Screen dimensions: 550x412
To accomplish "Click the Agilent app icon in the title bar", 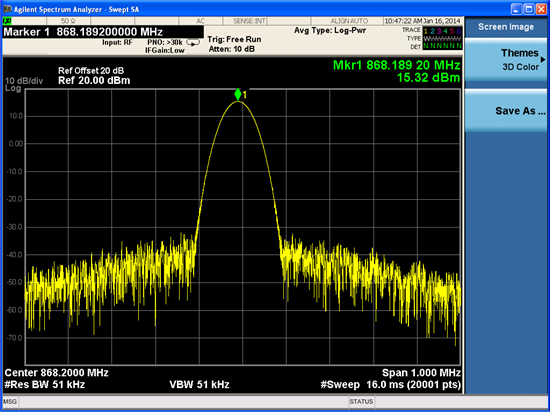I will 7,9.
